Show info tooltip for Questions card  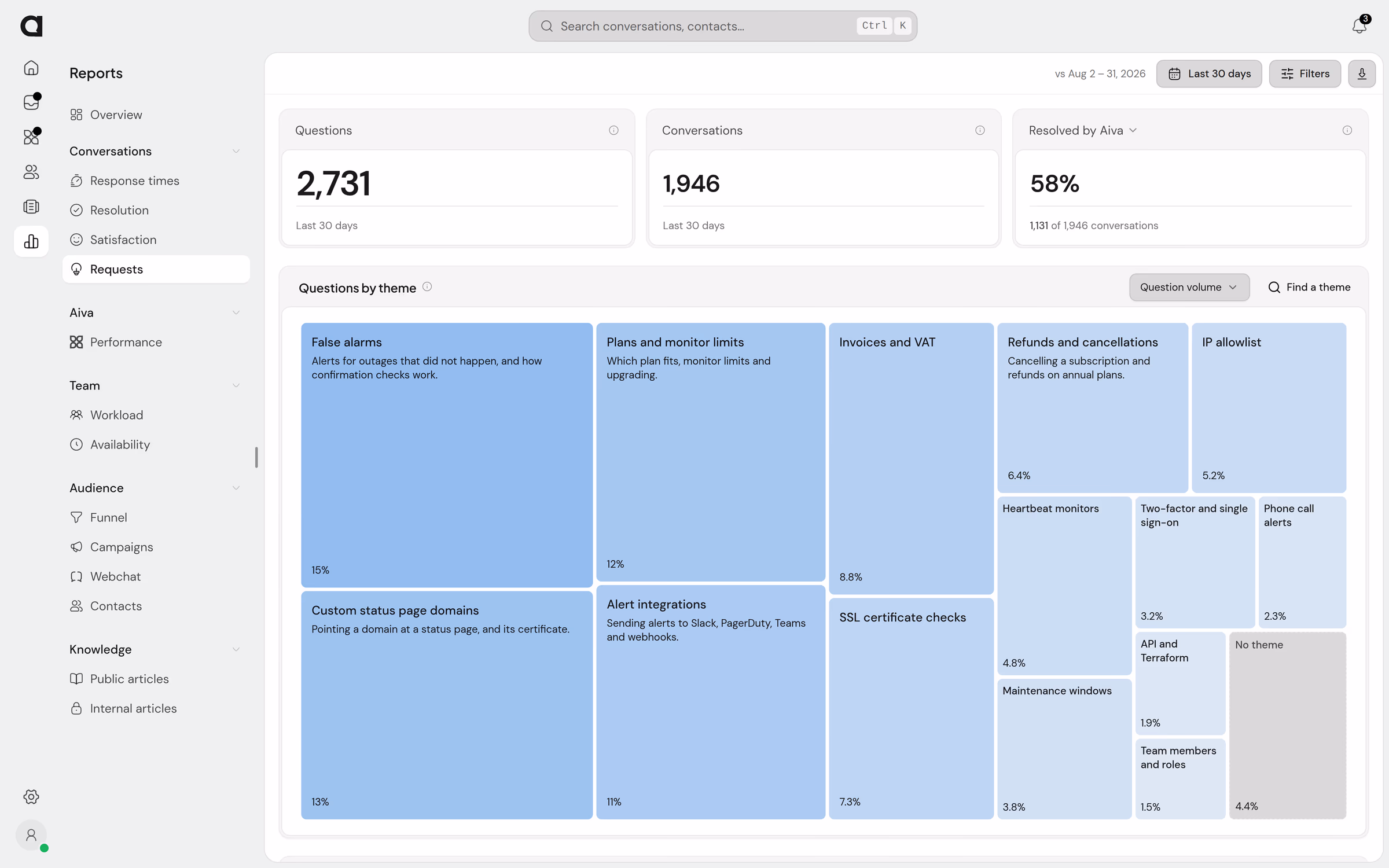(x=613, y=130)
